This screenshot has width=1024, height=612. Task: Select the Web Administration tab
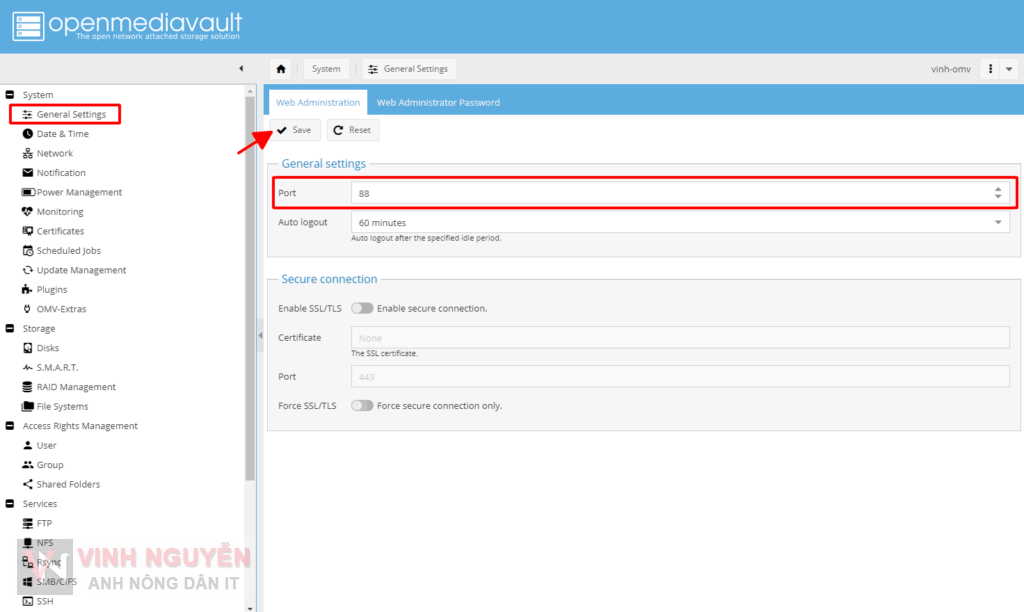pos(317,101)
